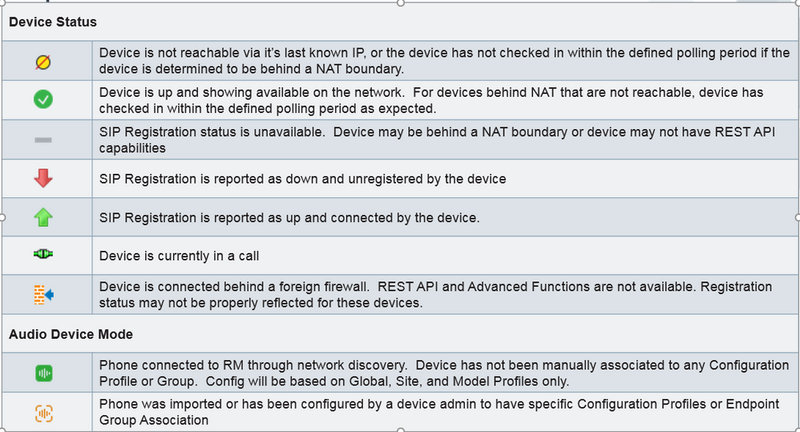Click the gray dash SIP unavailable icon
The height and width of the screenshot is (432, 800).
point(43,139)
